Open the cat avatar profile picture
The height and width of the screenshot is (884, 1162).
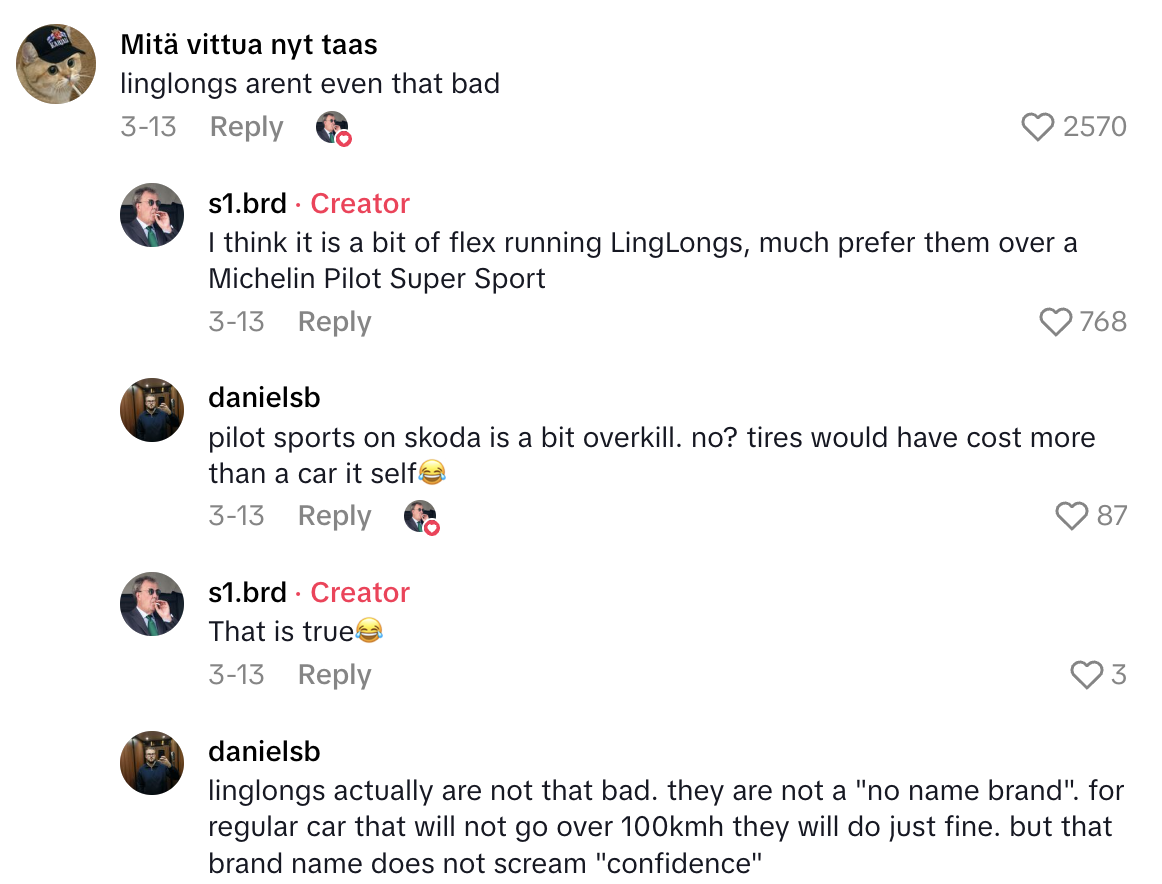tap(56, 64)
